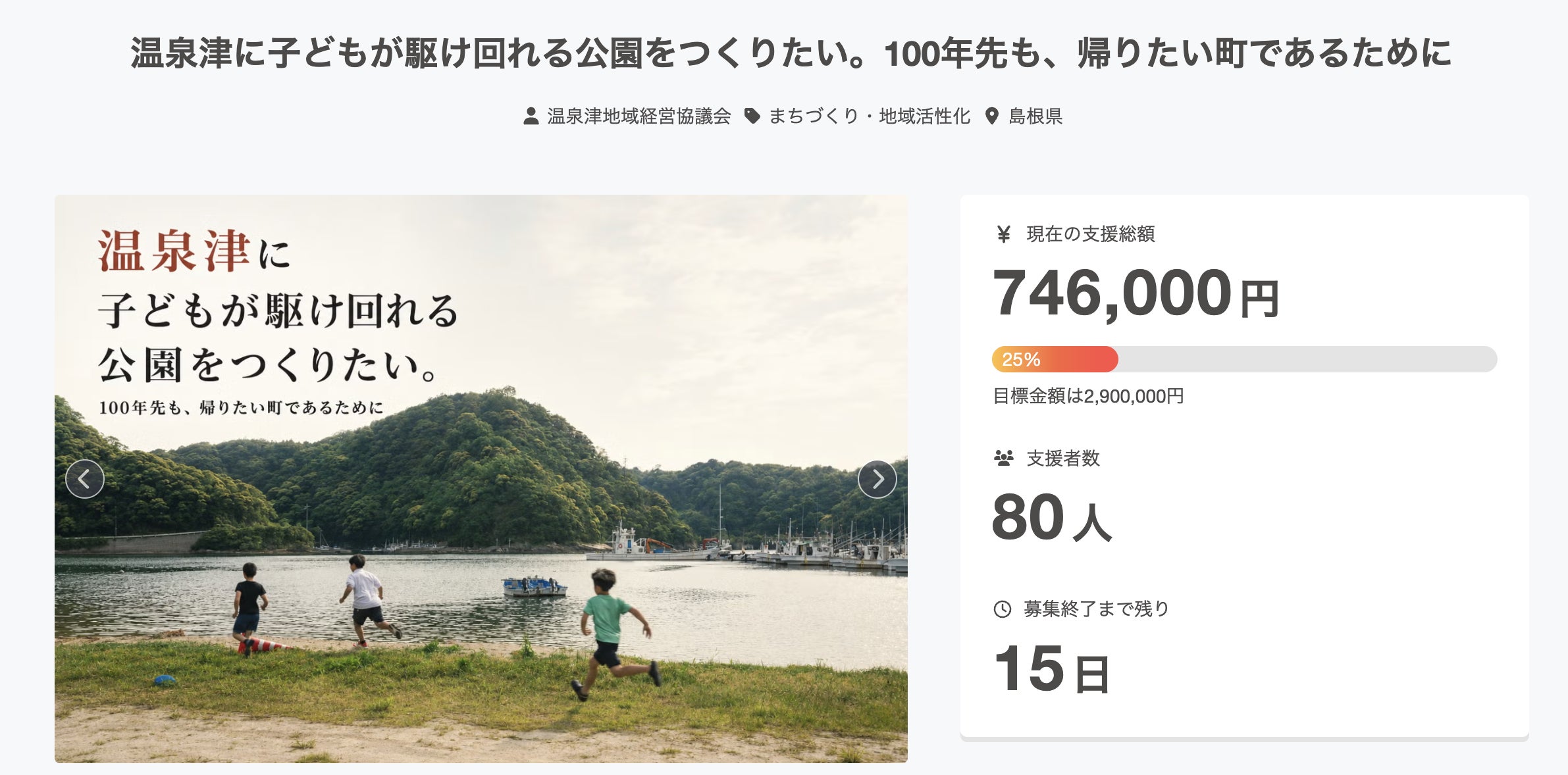1568x775 pixels.
Task: Click the 80人 supporter count
Action: [x=1052, y=518]
